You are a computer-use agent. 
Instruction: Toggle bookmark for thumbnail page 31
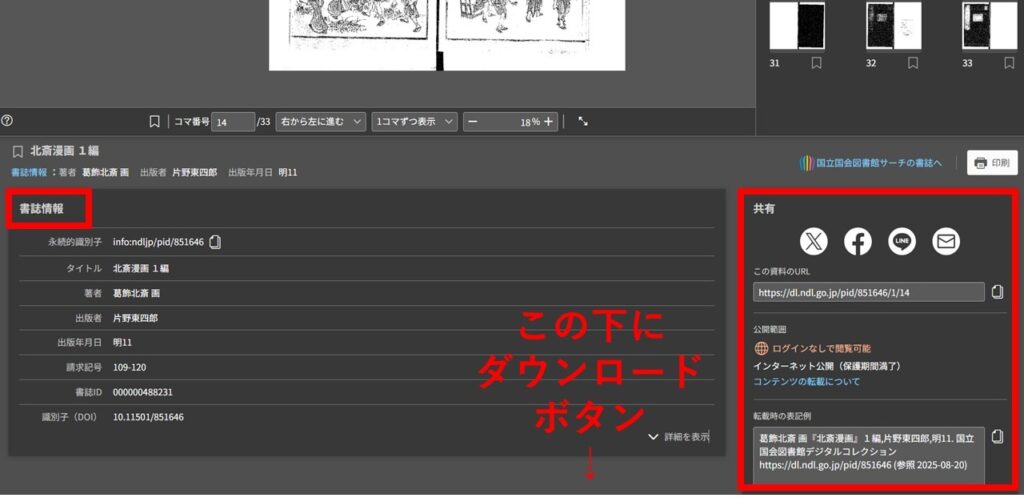click(x=817, y=63)
